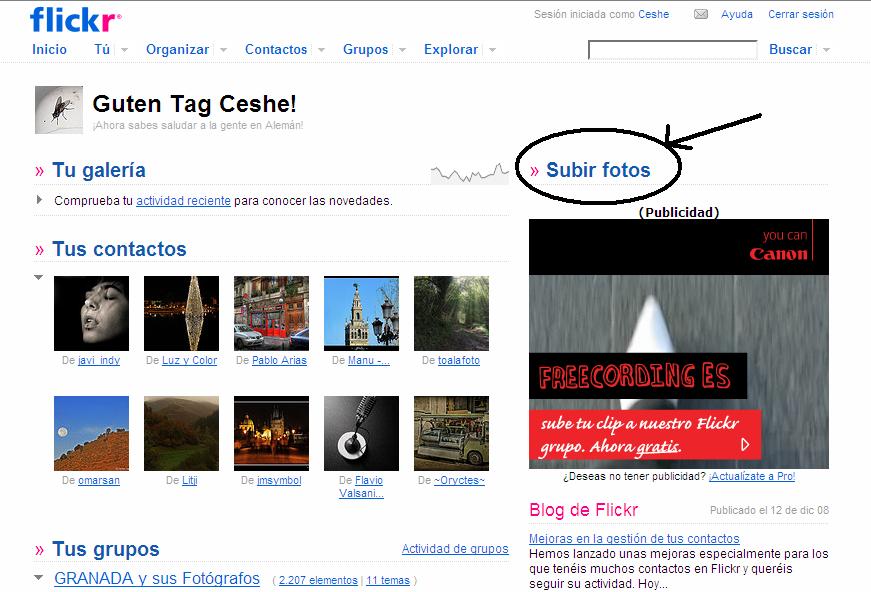This screenshot has width=871, height=592.
Task: Click Cerrar sesión to log out
Action: pyautogui.click(x=800, y=14)
